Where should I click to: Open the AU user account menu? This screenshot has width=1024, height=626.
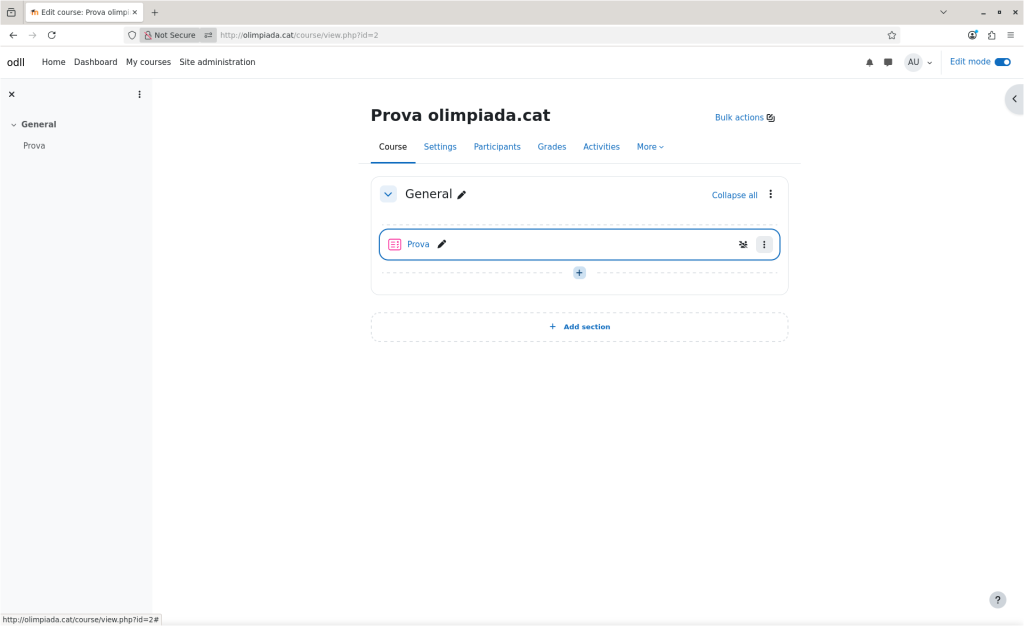click(918, 62)
